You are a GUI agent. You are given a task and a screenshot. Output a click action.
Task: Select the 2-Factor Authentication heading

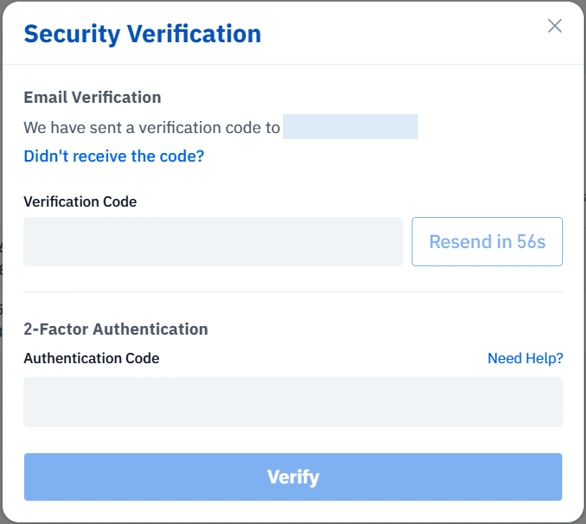116,329
